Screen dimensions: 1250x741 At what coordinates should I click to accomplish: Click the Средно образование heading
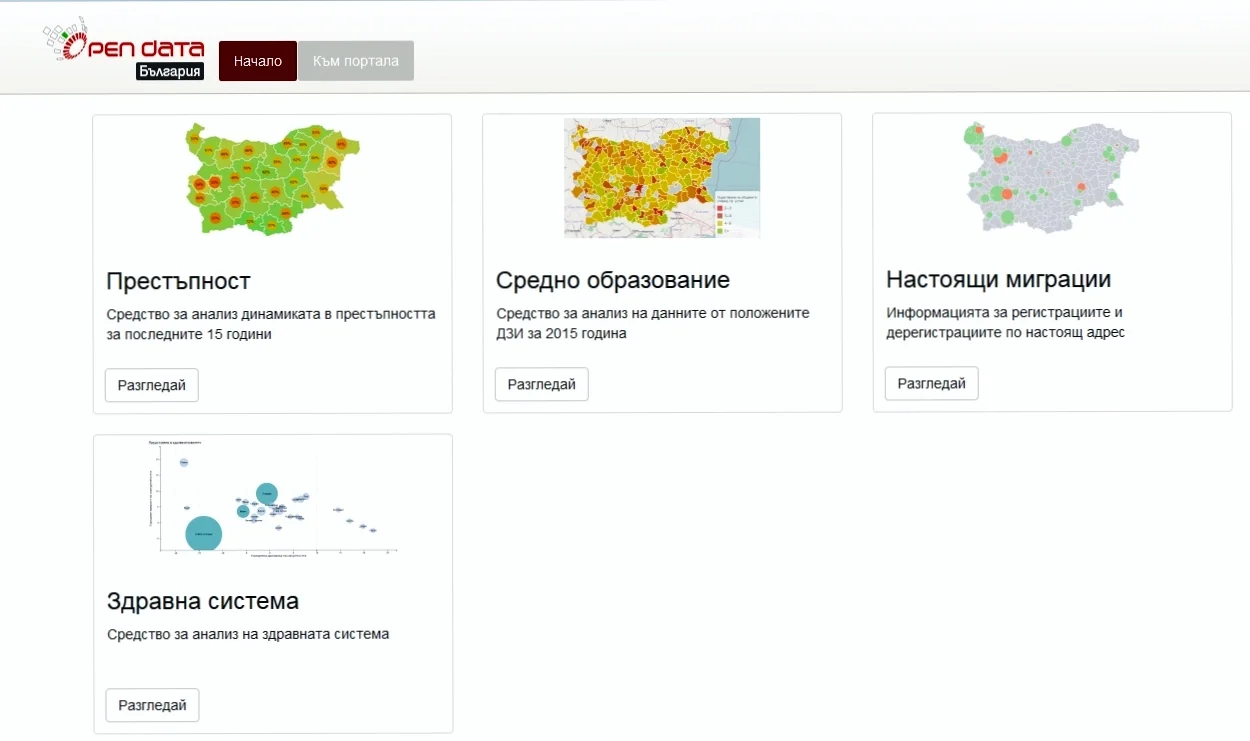point(613,280)
